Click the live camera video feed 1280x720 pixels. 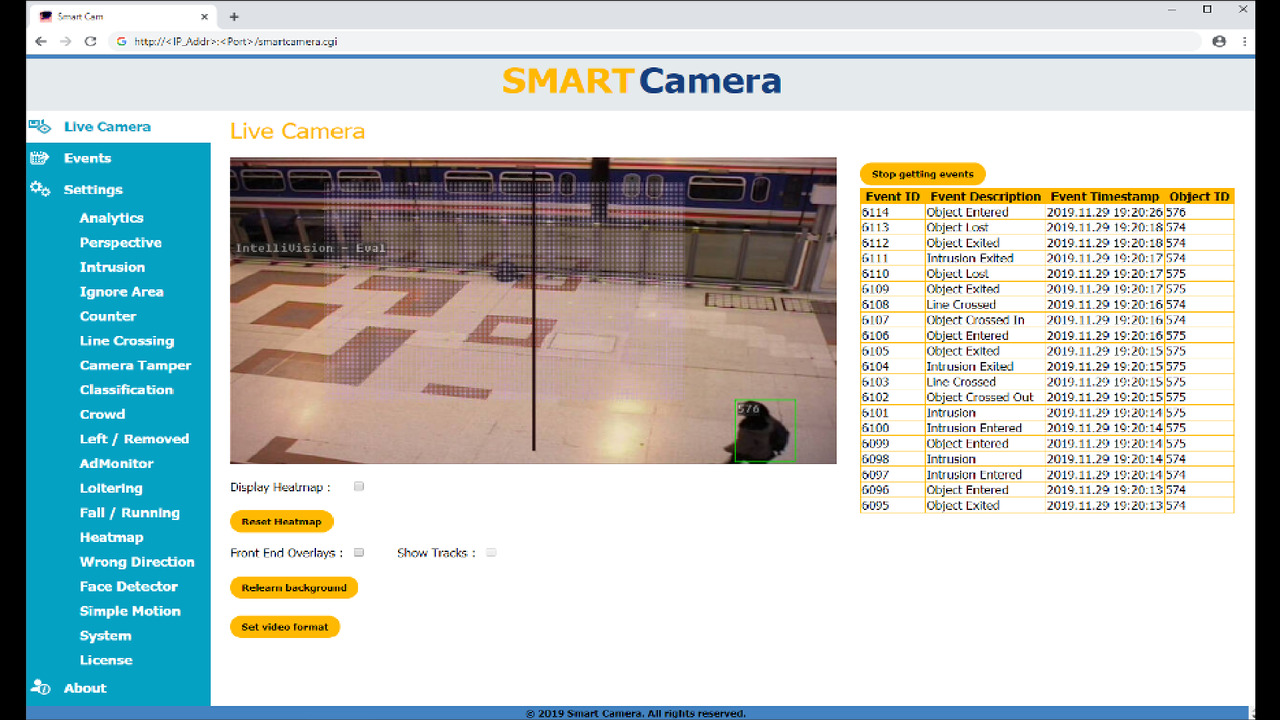coord(533,310)
